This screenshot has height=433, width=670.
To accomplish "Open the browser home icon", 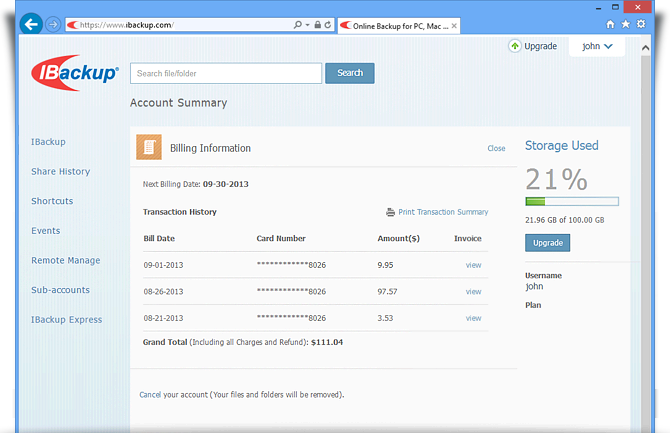I will pos(610,24).
